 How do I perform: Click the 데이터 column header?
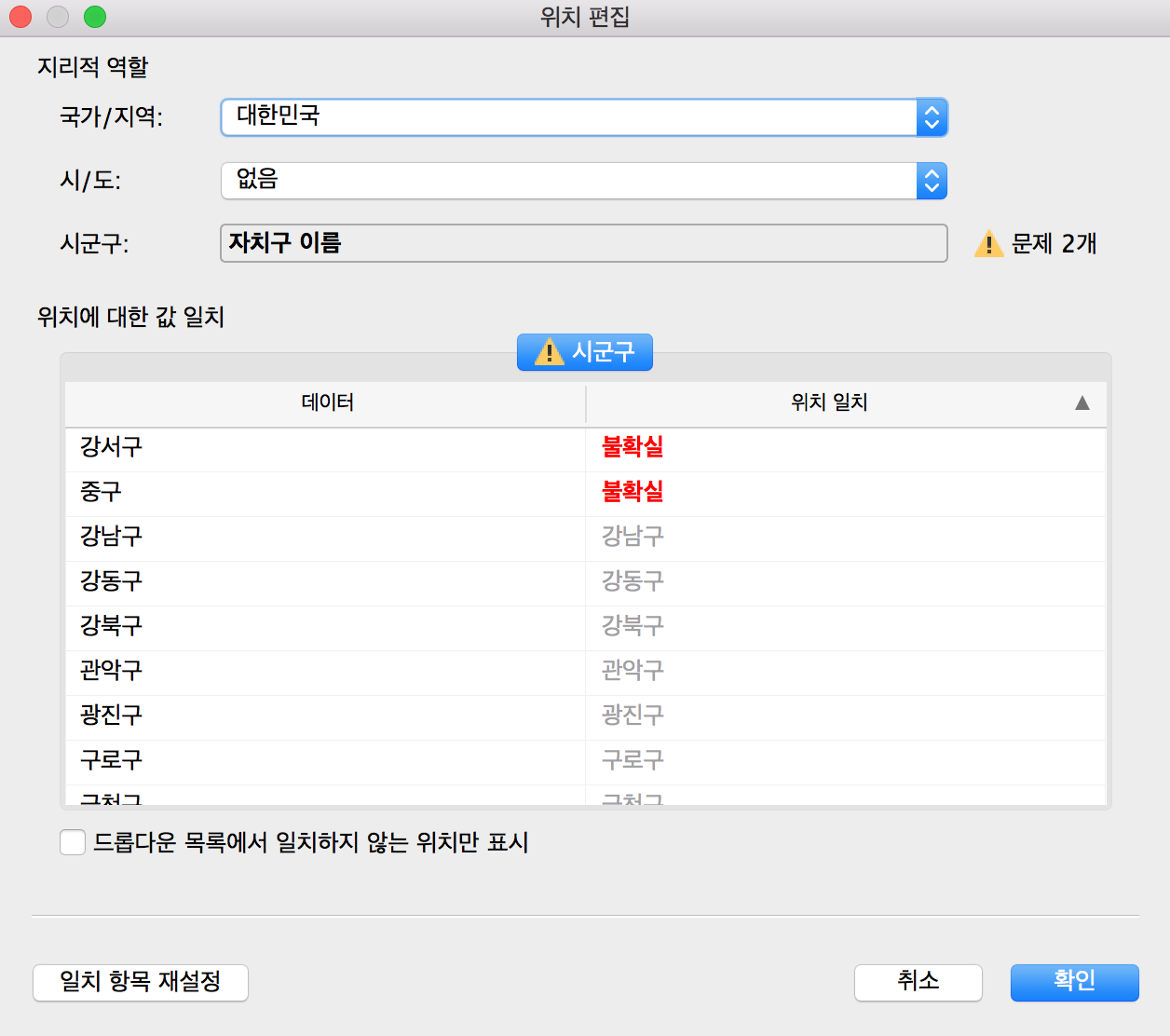coord(327,402)
